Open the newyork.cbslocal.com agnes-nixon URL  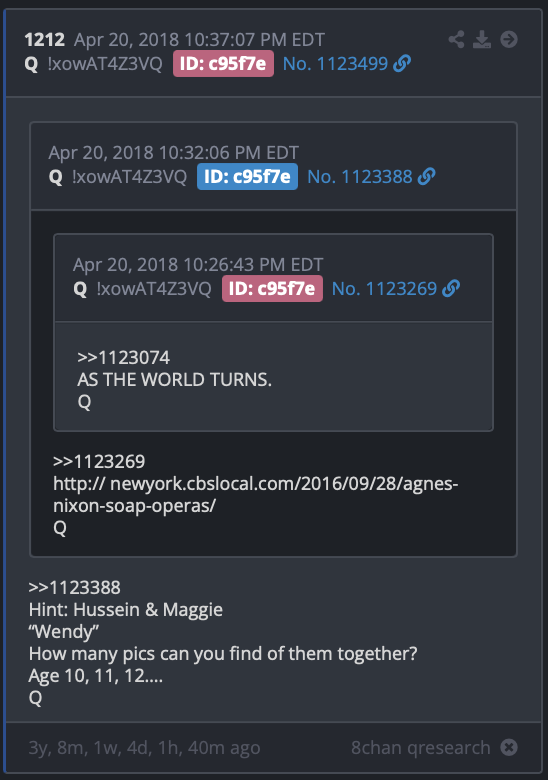click(256, 494)
